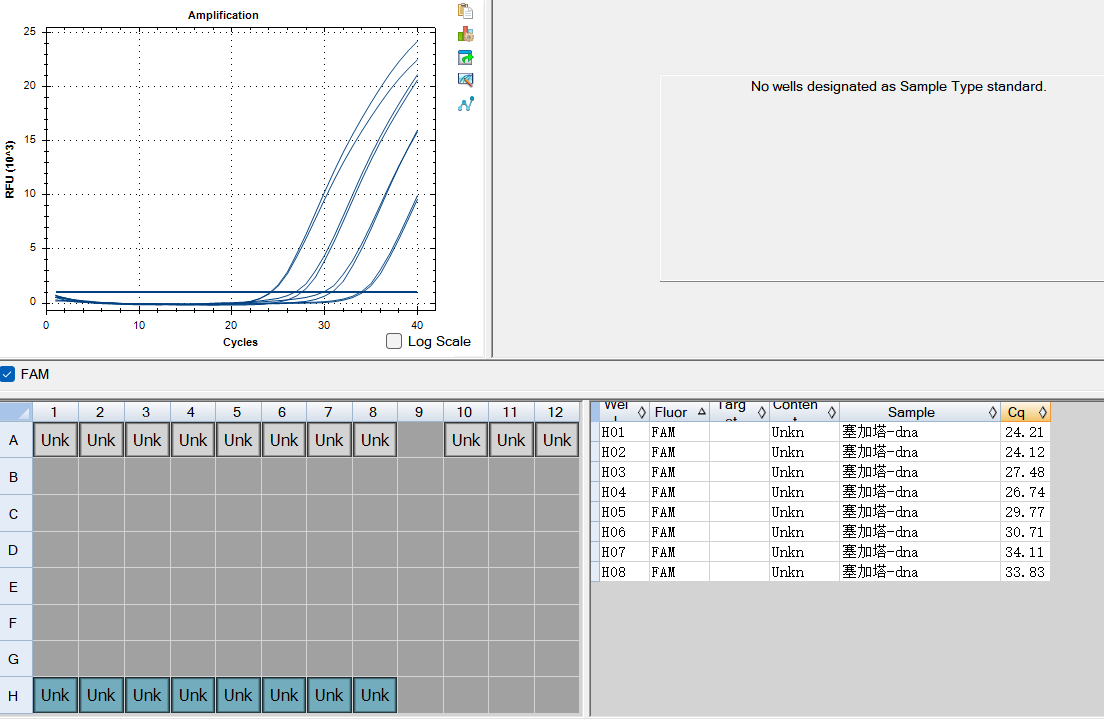Click Cq value 29.77
The image size is (1104, 719).
(1024, 512)
